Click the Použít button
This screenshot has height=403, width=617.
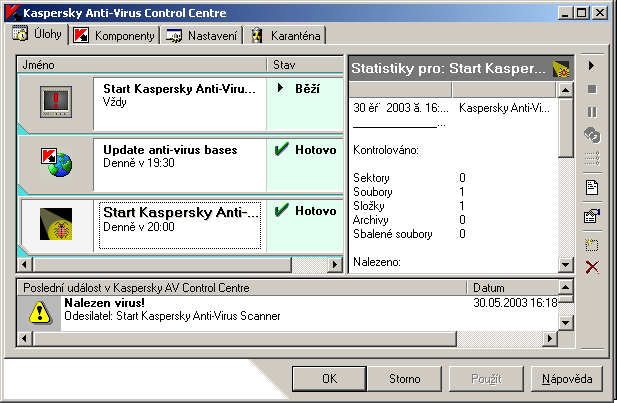click(486, 379)
